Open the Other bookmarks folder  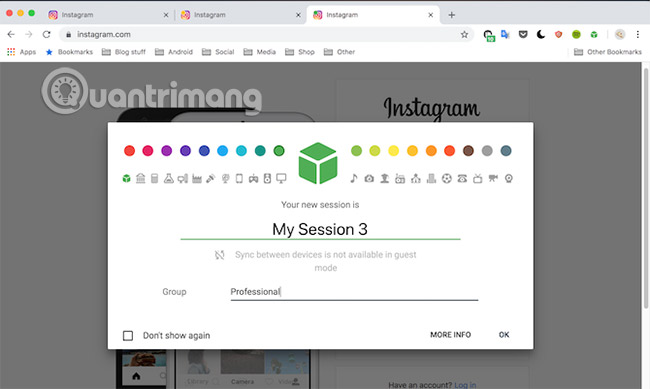pyautogui.click(x=339, y=52)
